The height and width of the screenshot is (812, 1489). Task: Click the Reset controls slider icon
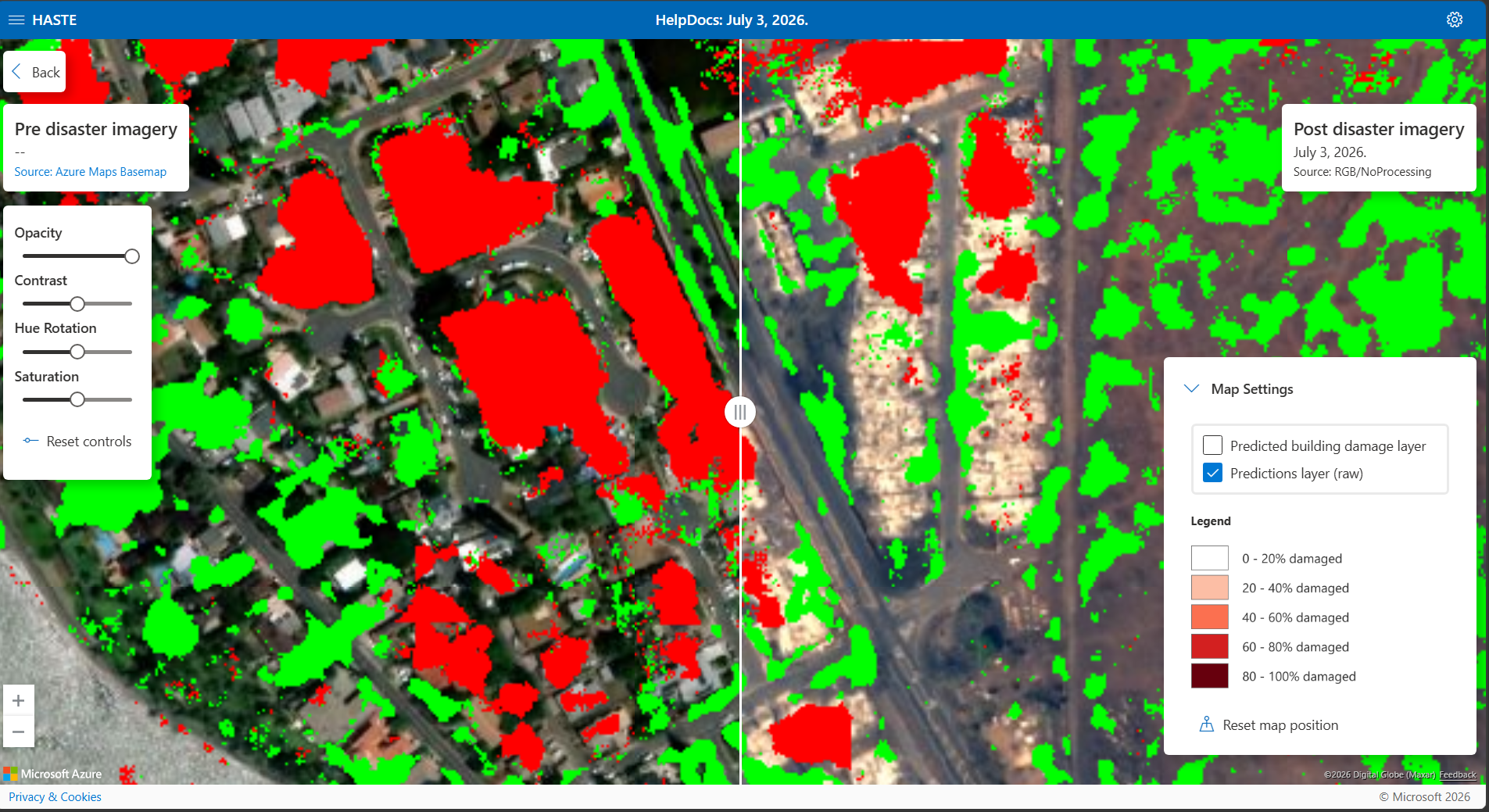point(30,441)
